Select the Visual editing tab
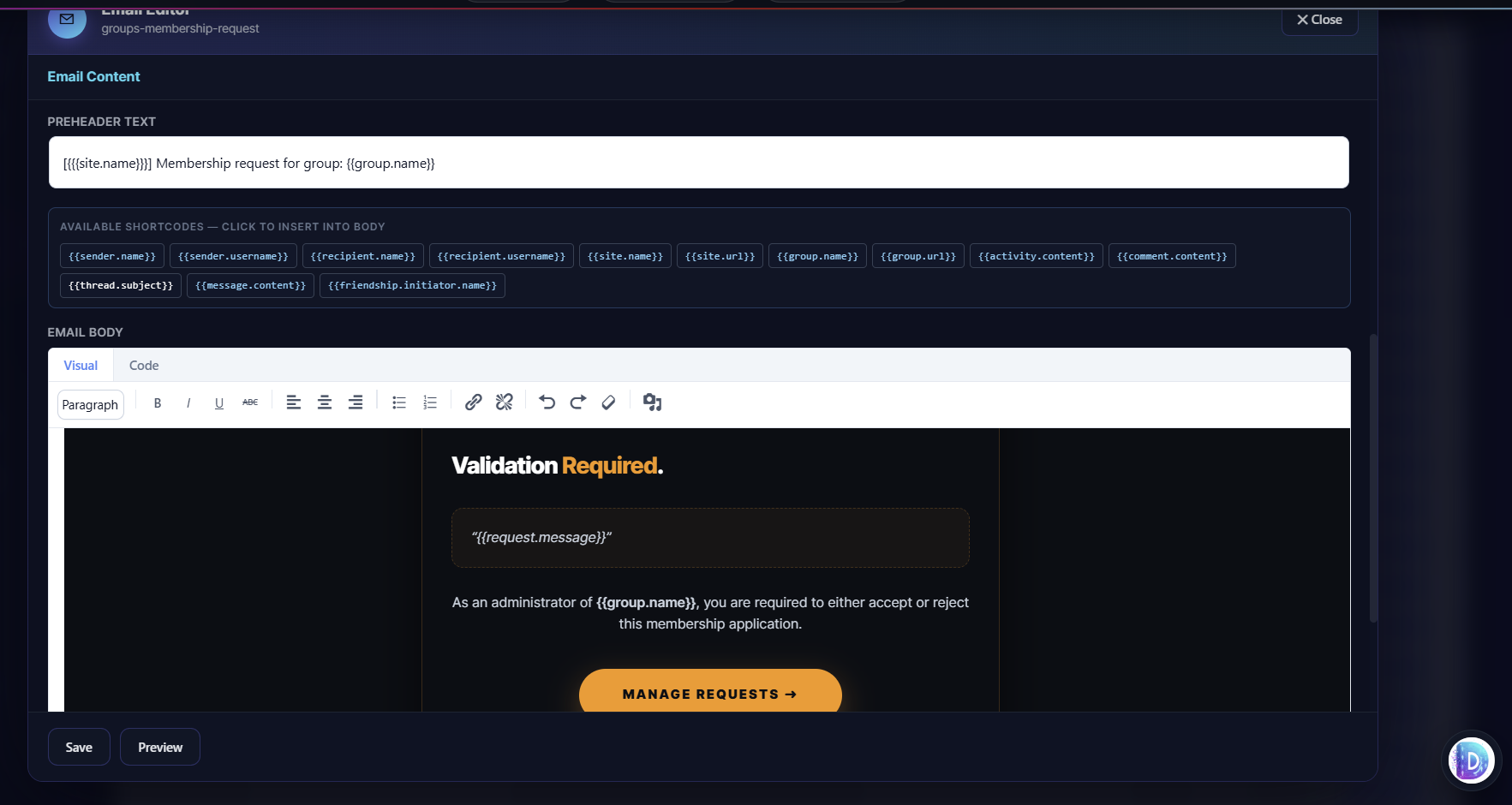The width and height of the screenshot is (1512, 805). point(80,365)
